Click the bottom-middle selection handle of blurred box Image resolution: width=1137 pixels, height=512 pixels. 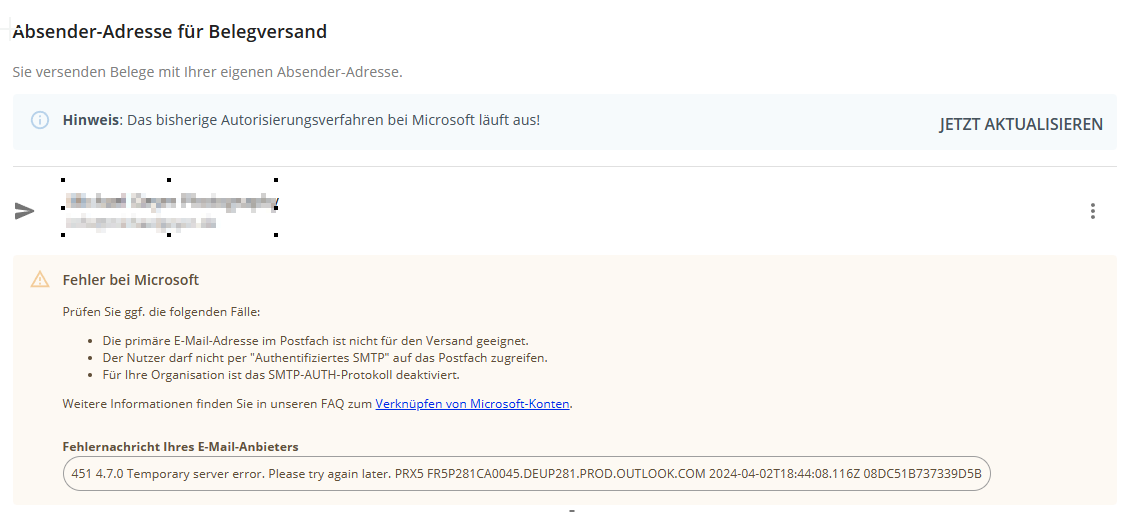point(169,235)
